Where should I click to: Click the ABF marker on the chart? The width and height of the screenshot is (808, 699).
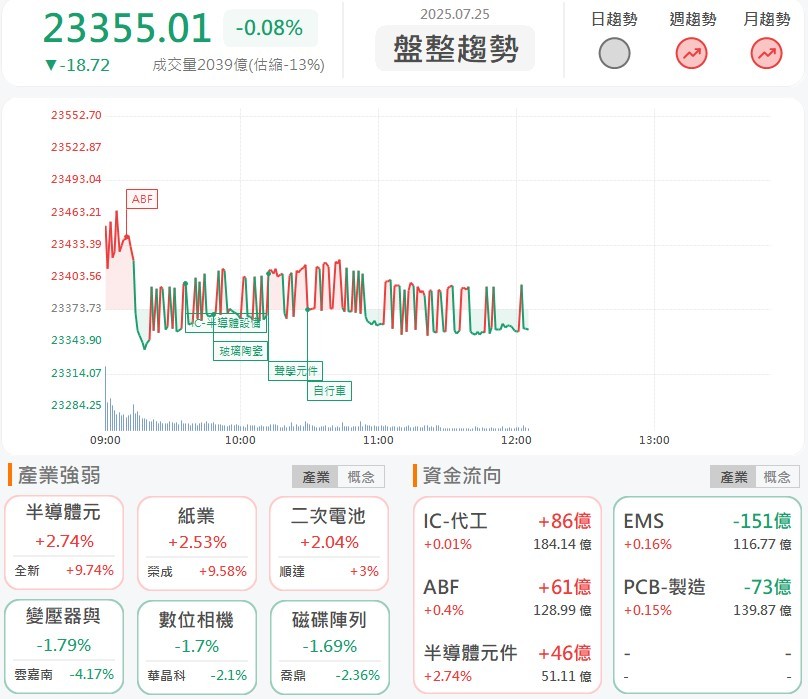[142, 199]
